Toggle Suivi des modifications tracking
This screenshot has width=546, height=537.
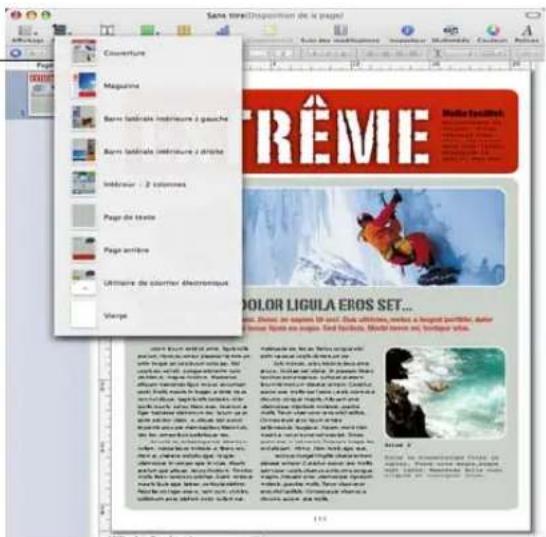340,34
